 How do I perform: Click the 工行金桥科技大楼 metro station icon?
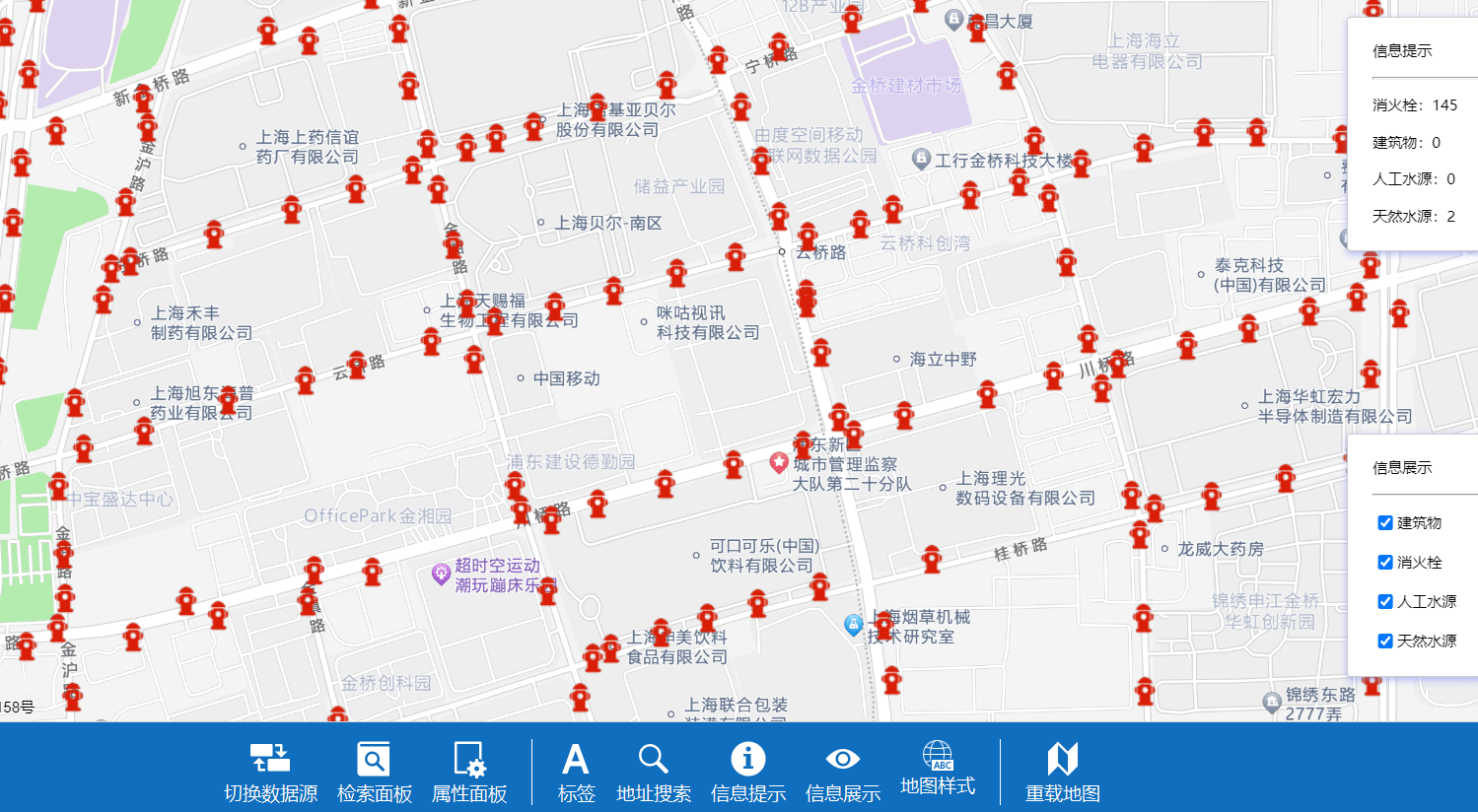(x=921, y=156)
